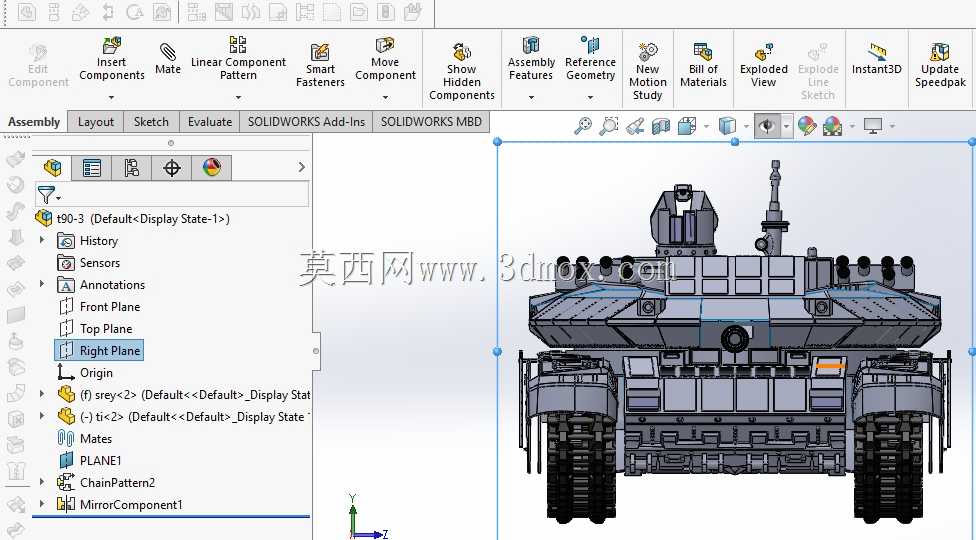Open Insert Components tool
The image size is (976, 540).
tap(111, 60)
